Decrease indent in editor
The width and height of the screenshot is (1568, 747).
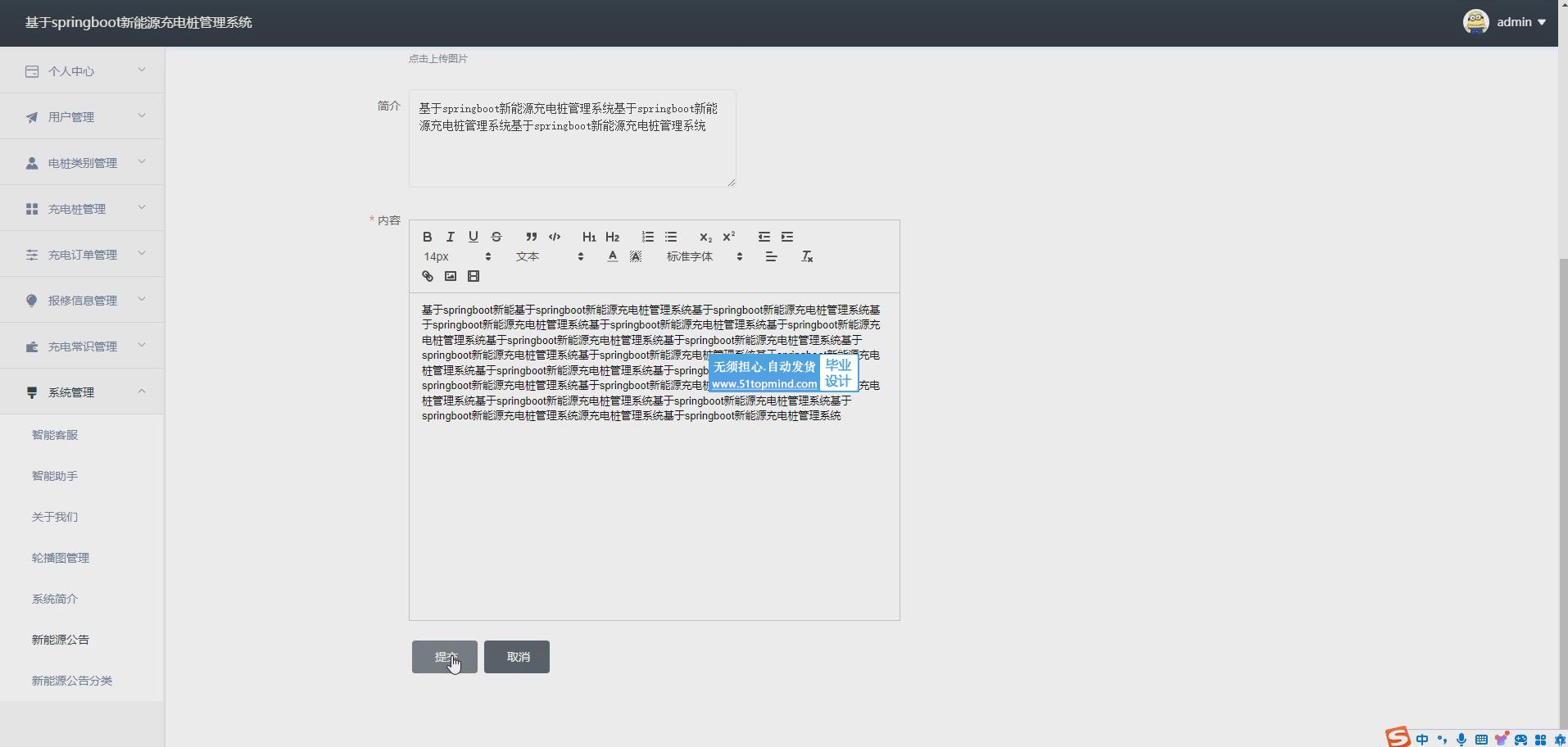(764, 237)
